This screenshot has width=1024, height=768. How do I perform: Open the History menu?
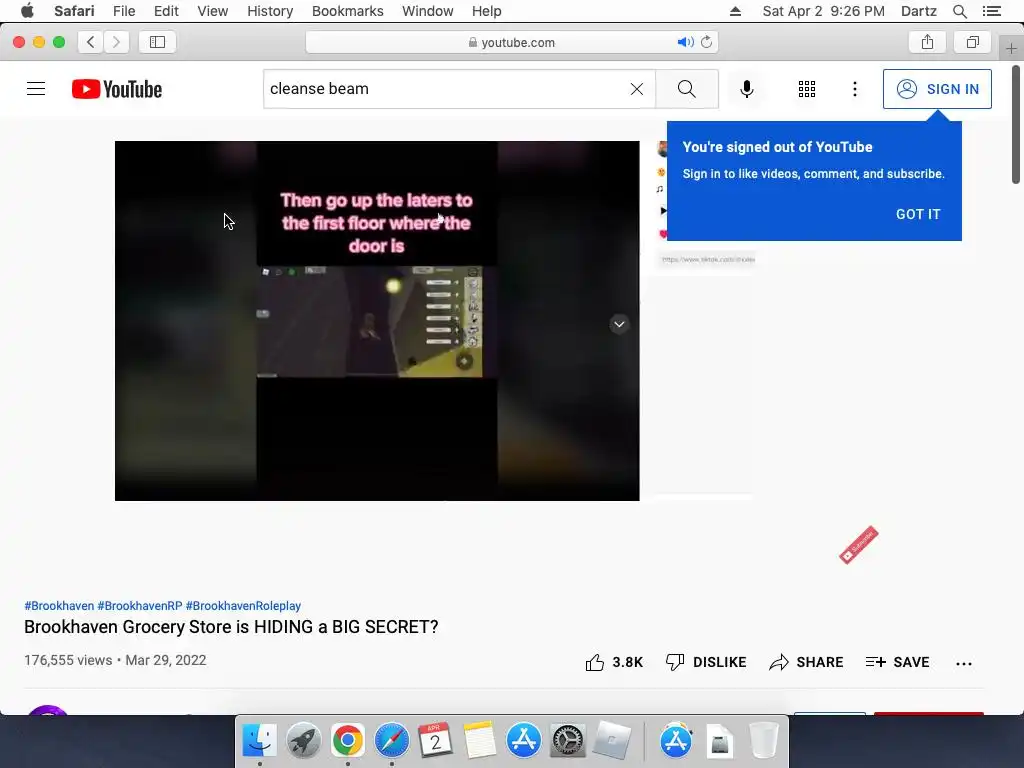(270, 11)
